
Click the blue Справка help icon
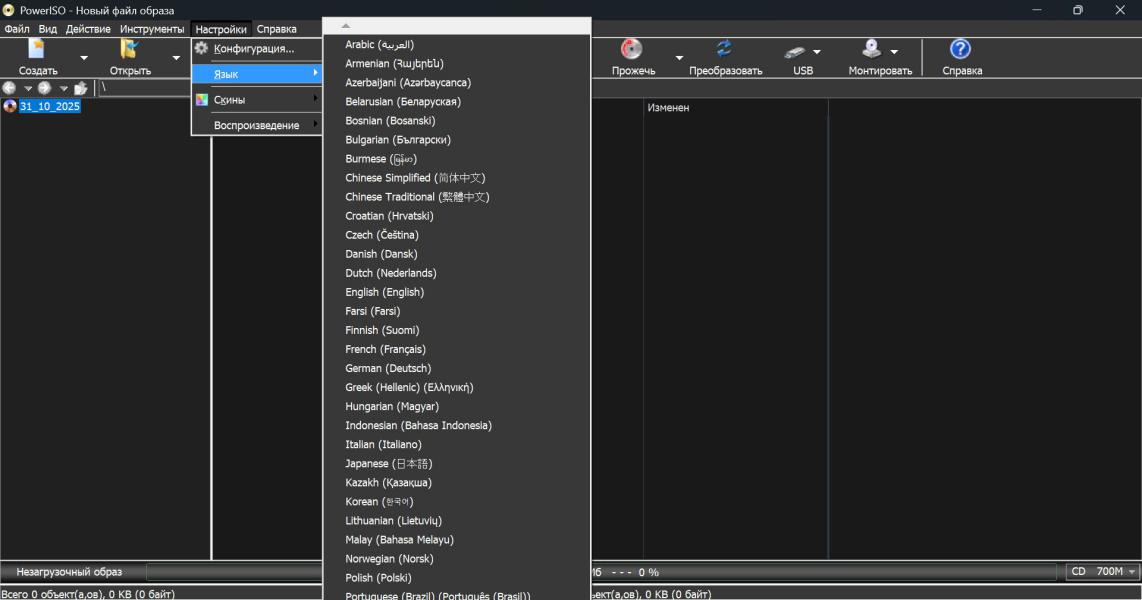tap(961, 50)
